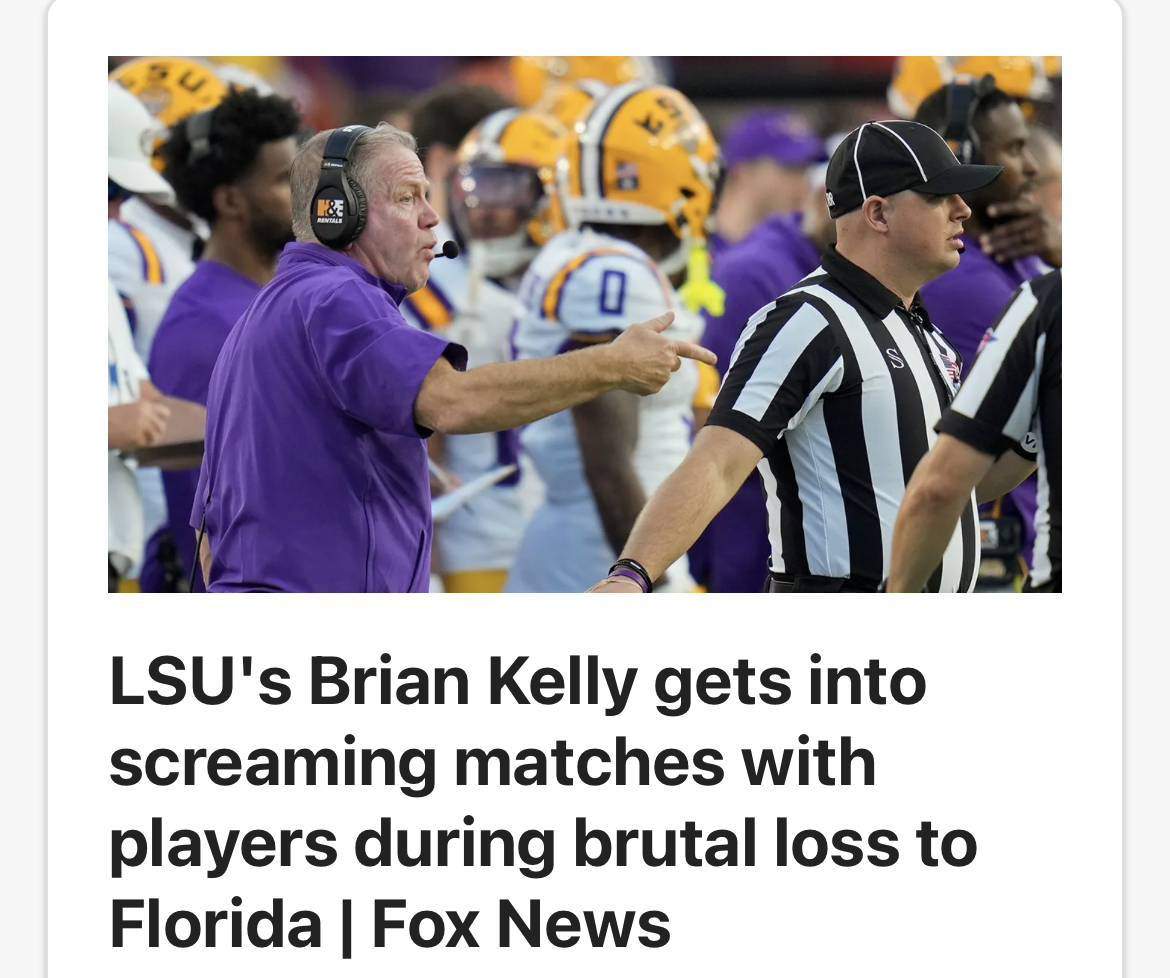Click the headline about Brian Kelly's screaming matches
The image size is (1170, 978).
click(x=541, y=803)
